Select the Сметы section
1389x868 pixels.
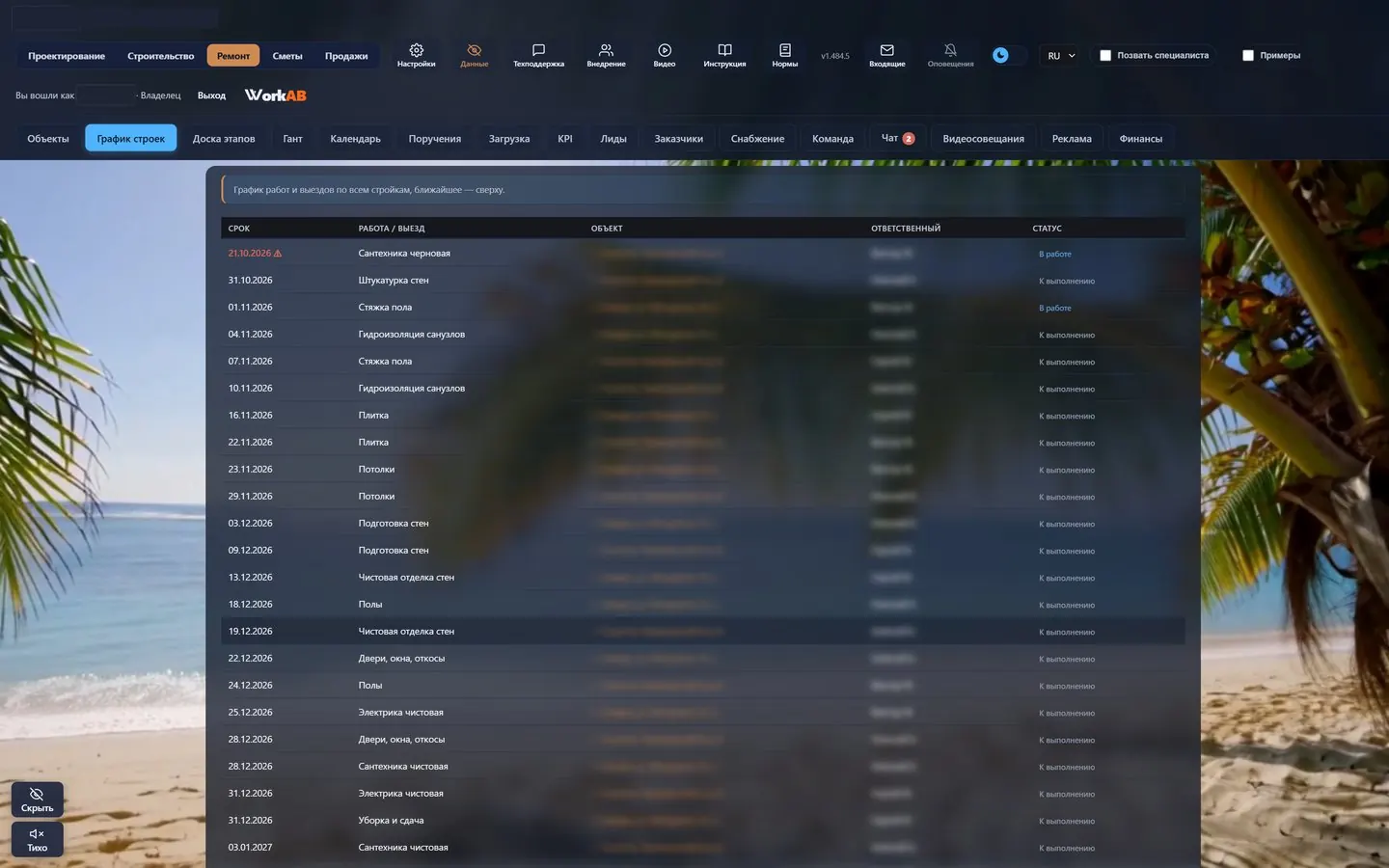coord(287,56)
